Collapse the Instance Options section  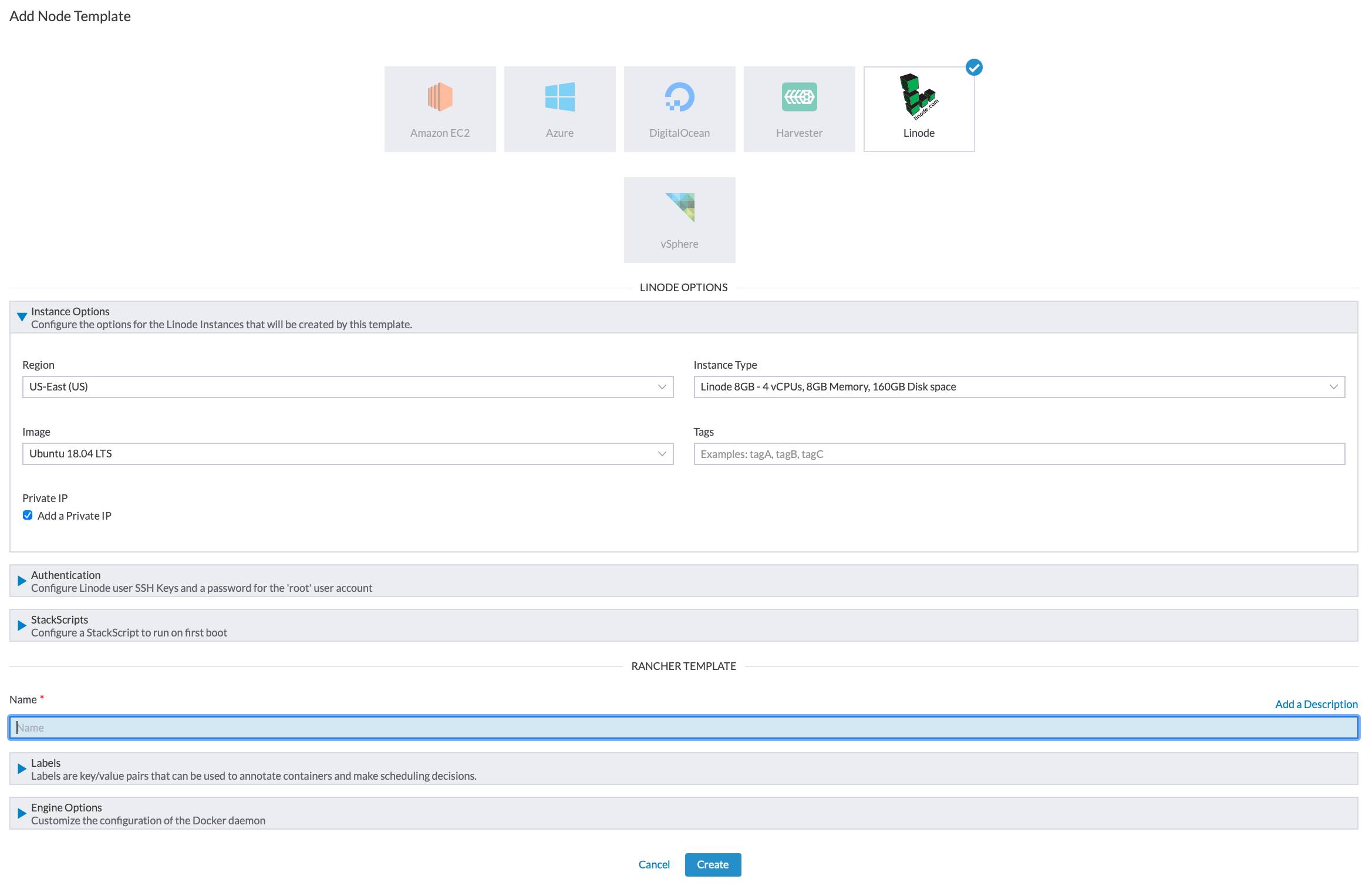point(21,316)
